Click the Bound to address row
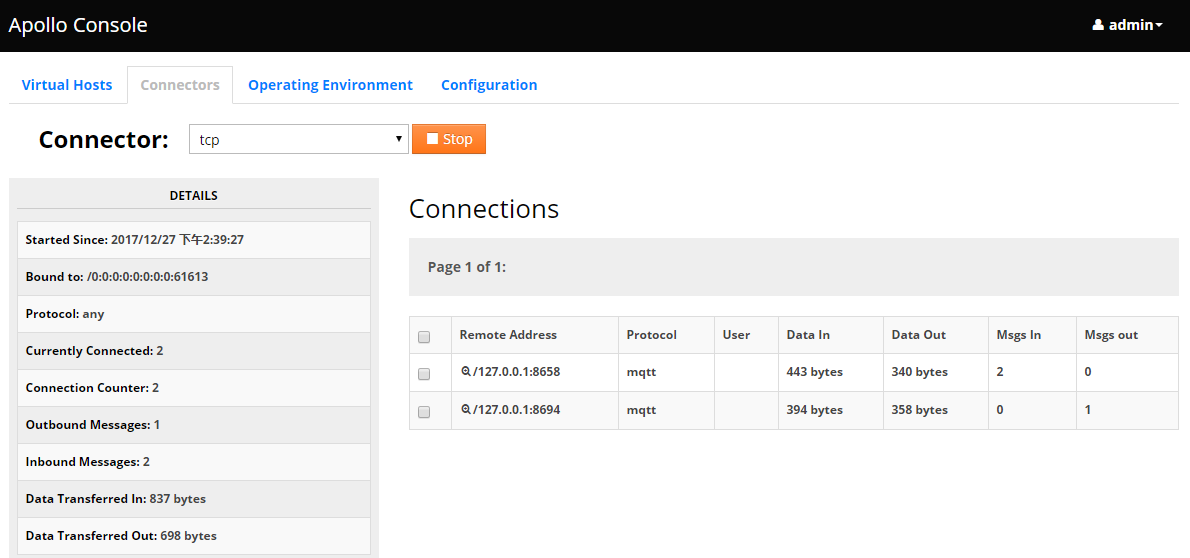The image size is (1190, 558). pyautogui.click(x=194, y=277)
